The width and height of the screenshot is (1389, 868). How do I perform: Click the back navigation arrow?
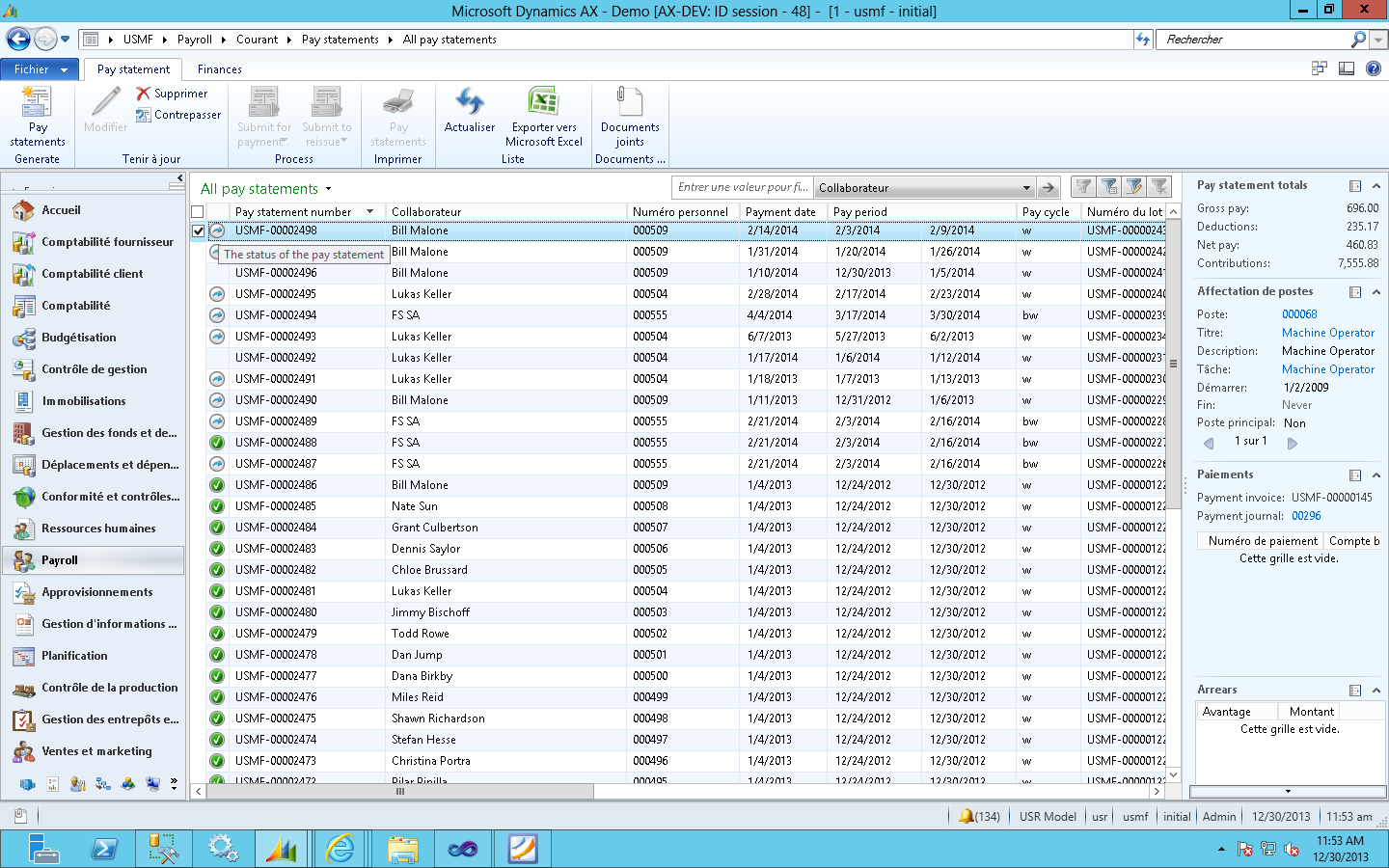click(18, 40)
